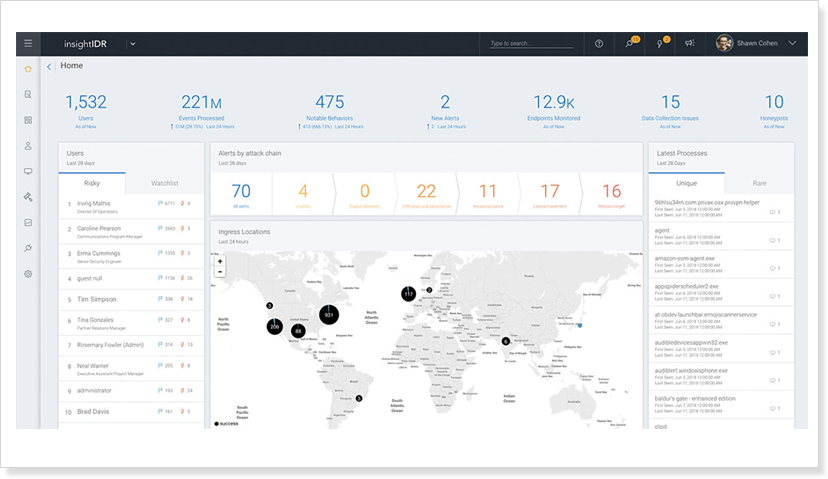Zoom in on the ingress map
828x479 pixels.
[x=220, y=261]
